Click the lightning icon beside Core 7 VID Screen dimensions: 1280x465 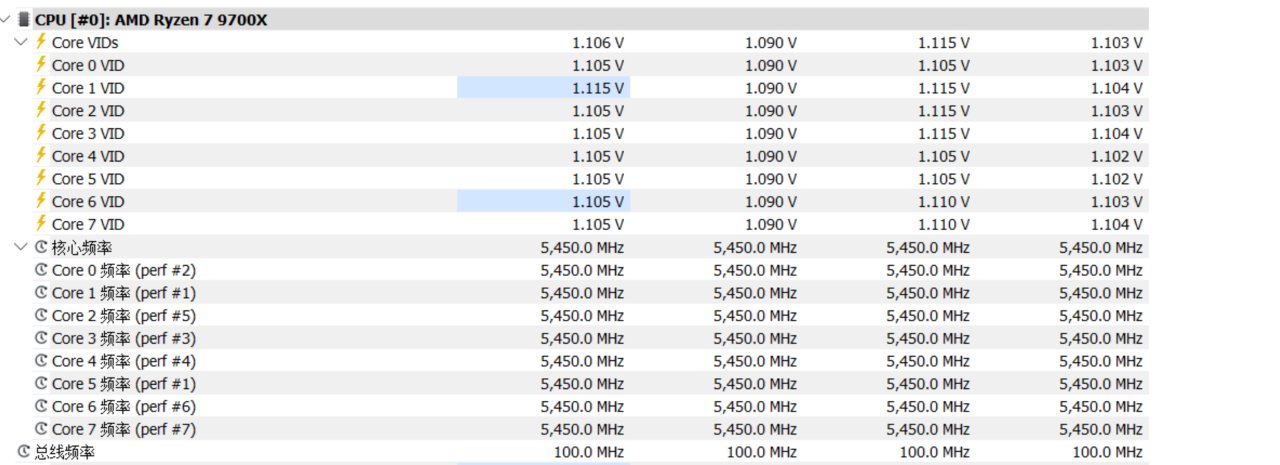coord(41,224)
